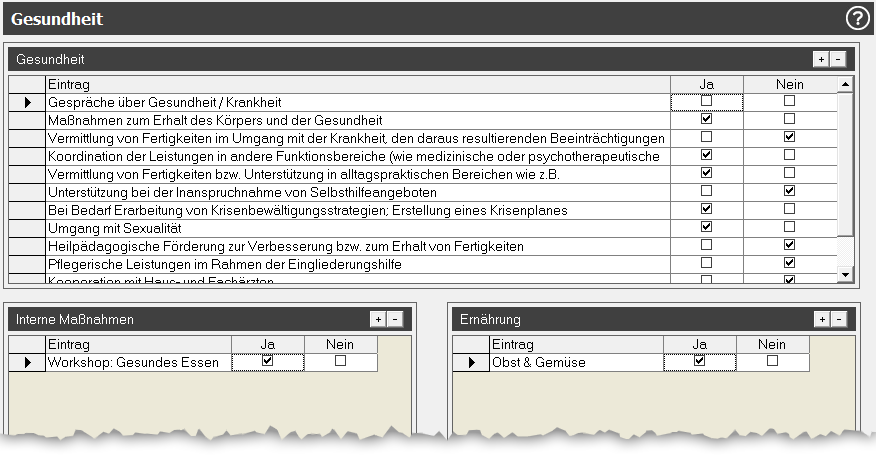Click minus button in Ernährung panel
This screenshot has height=455, width=876.
(x=838, y=319)
